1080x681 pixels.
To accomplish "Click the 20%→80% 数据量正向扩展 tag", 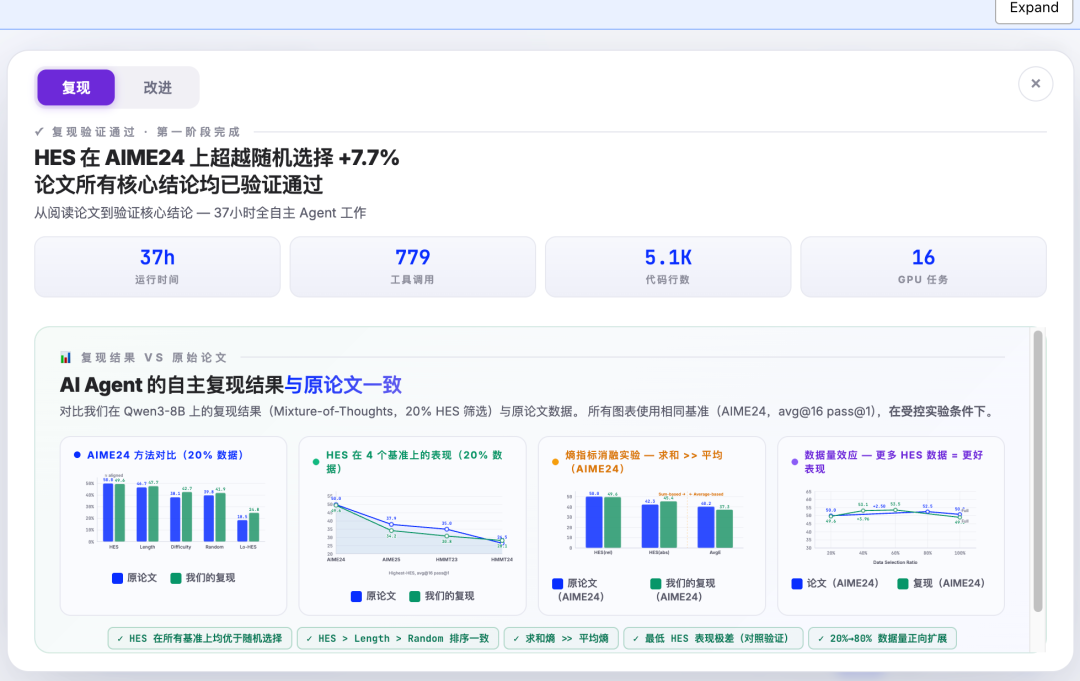I will pyautogui.click(x=882, y=638).
